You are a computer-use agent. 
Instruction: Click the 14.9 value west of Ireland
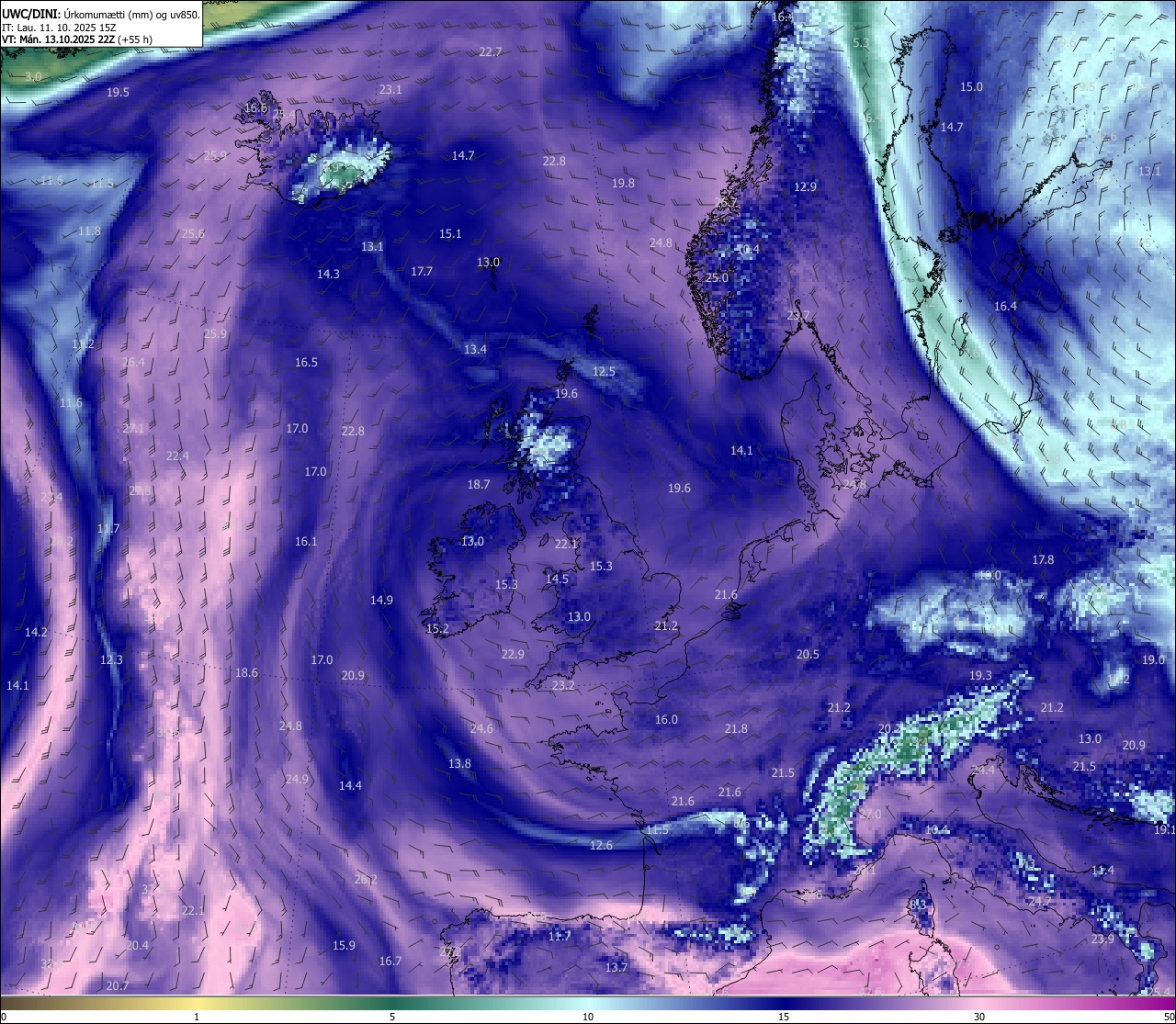tap(381, 601)
